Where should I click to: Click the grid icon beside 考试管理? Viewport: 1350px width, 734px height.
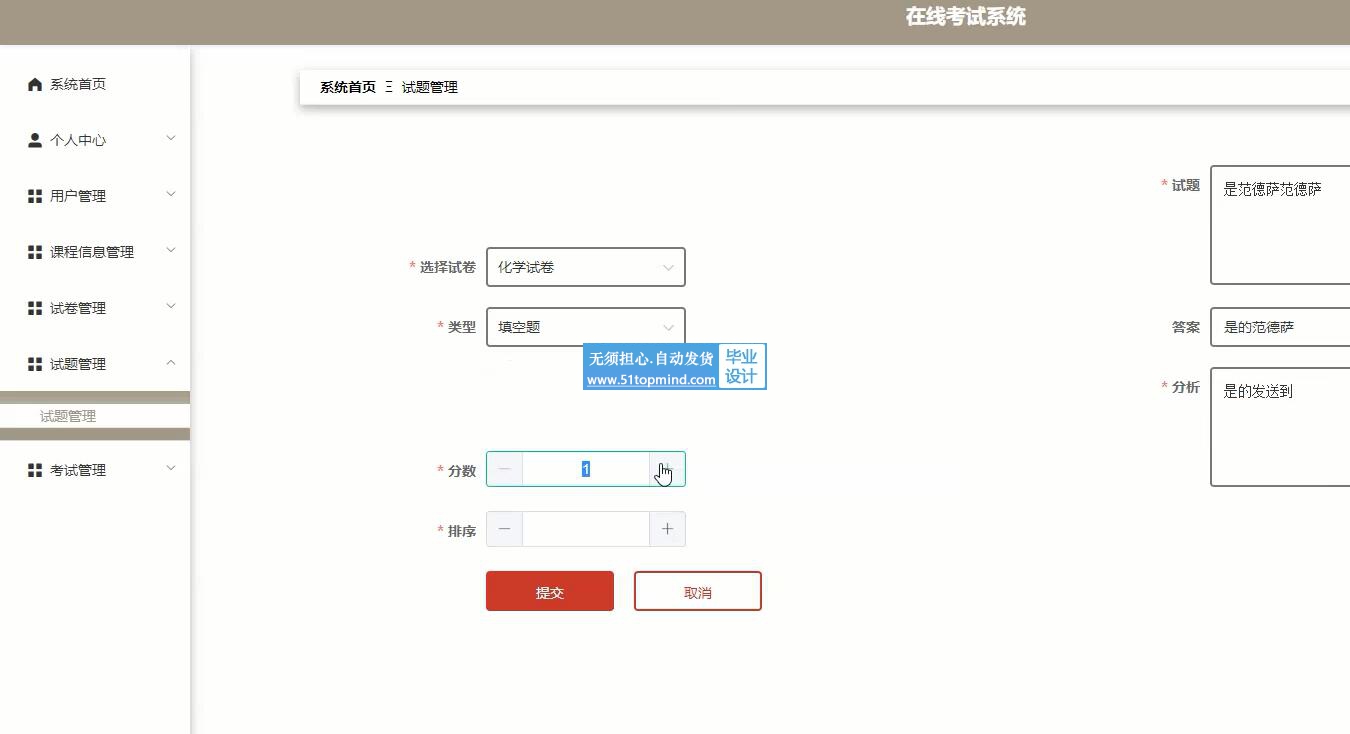pos(35,471)
